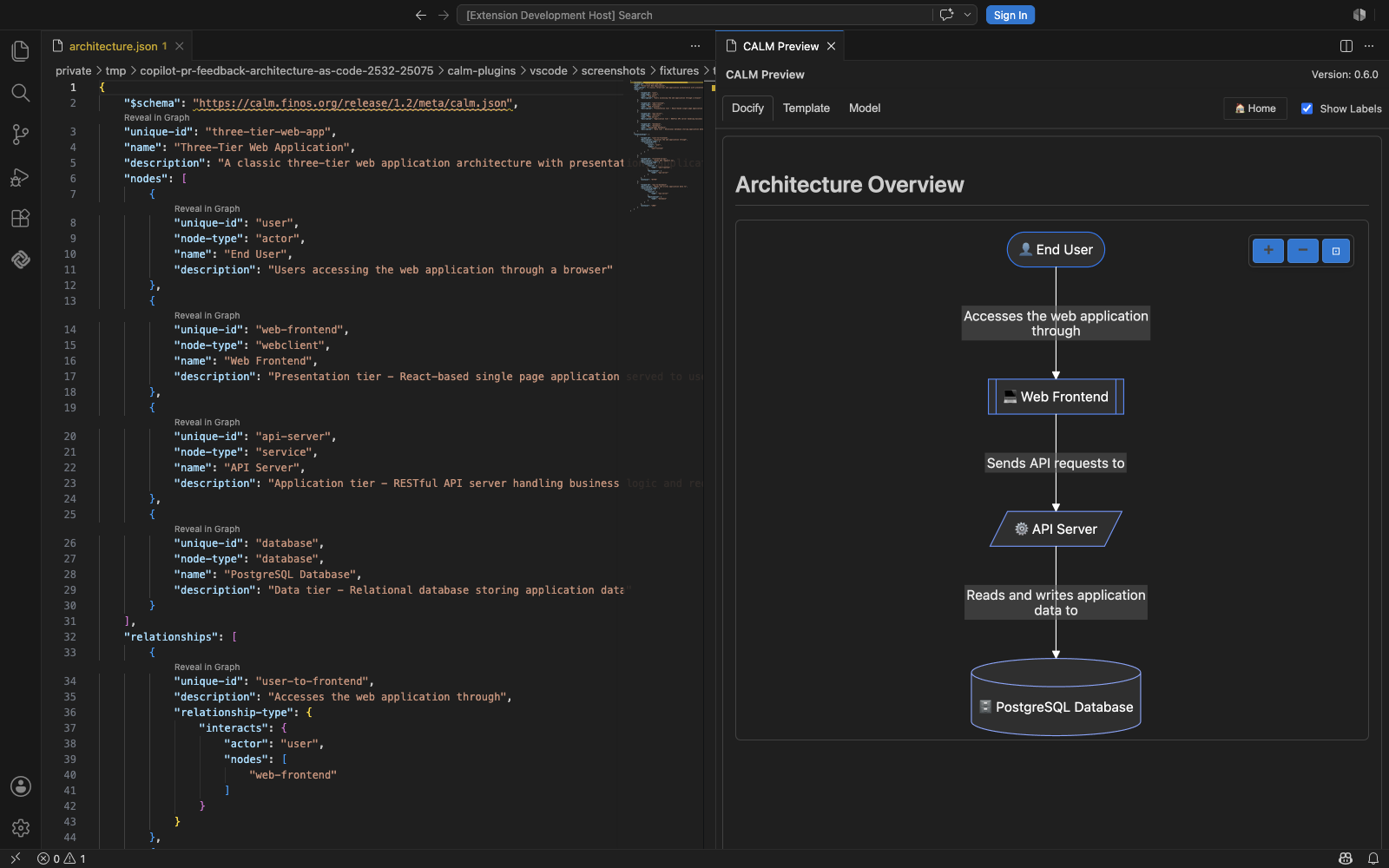
Task: Click the 'Sends API requests to' edge label
Action: 1056,464
